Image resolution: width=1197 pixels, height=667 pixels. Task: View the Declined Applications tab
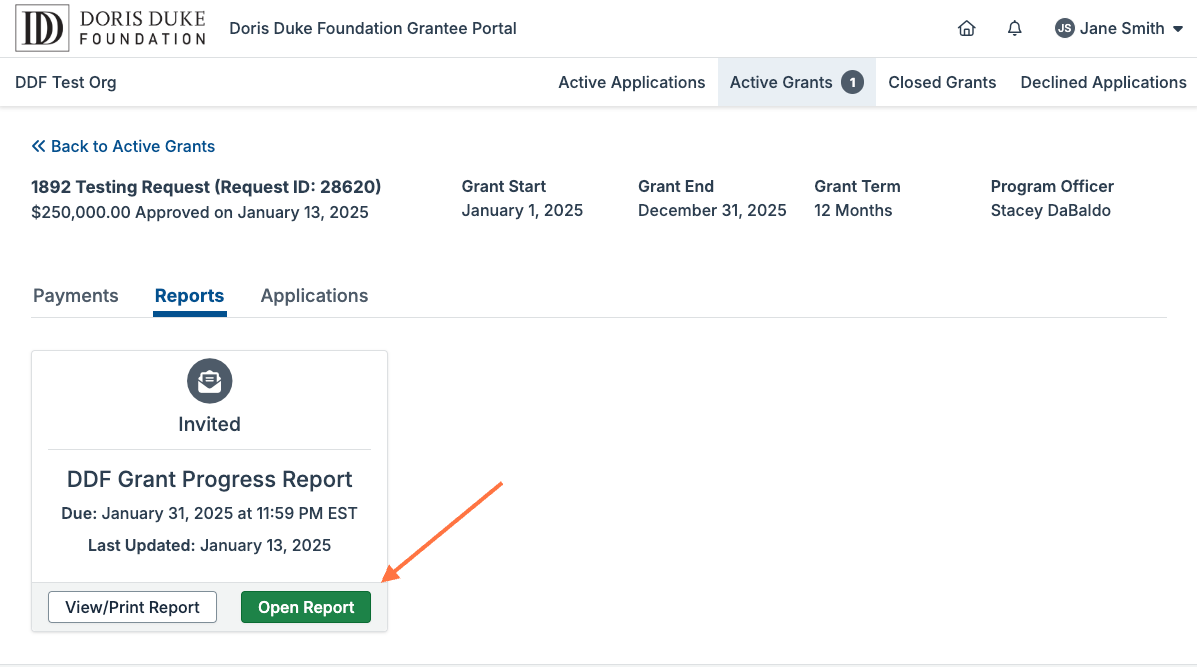coord(1103,82)
